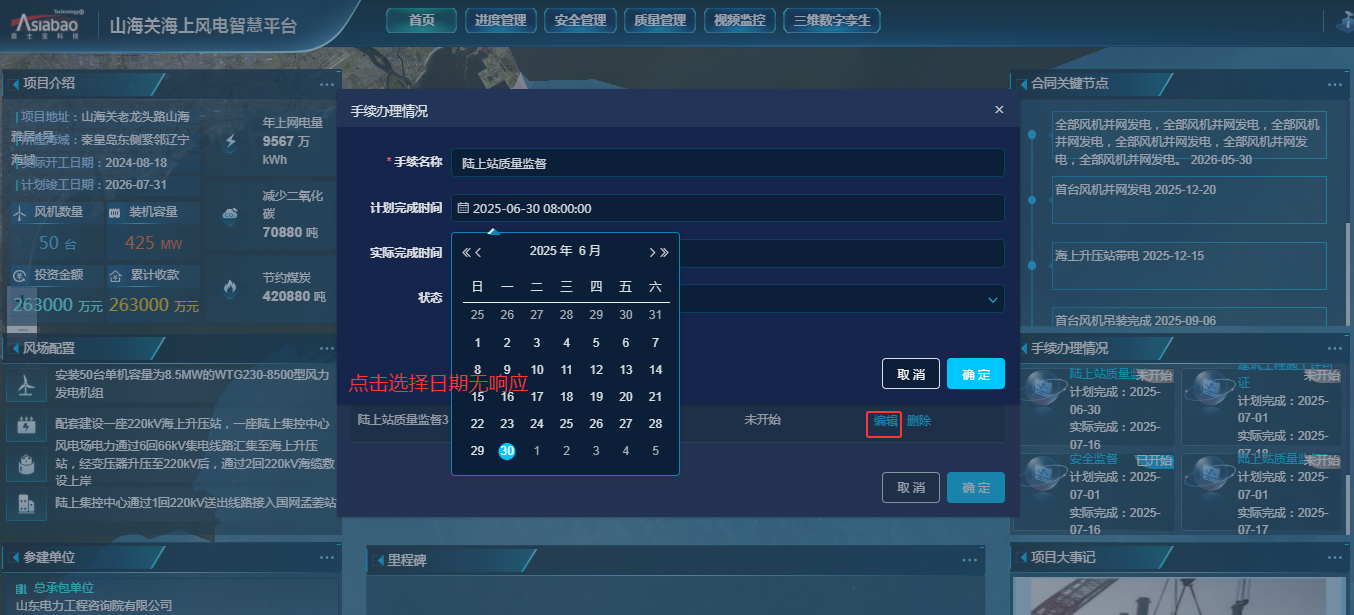Click 编辑 link for 陆上站质量监督3
Screen dimensions: 1354x615
click(x=885, y=421)
